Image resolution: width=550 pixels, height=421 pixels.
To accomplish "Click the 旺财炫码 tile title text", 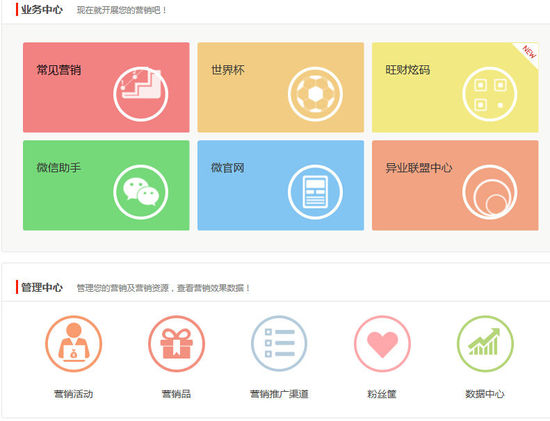I will (408, 70).
